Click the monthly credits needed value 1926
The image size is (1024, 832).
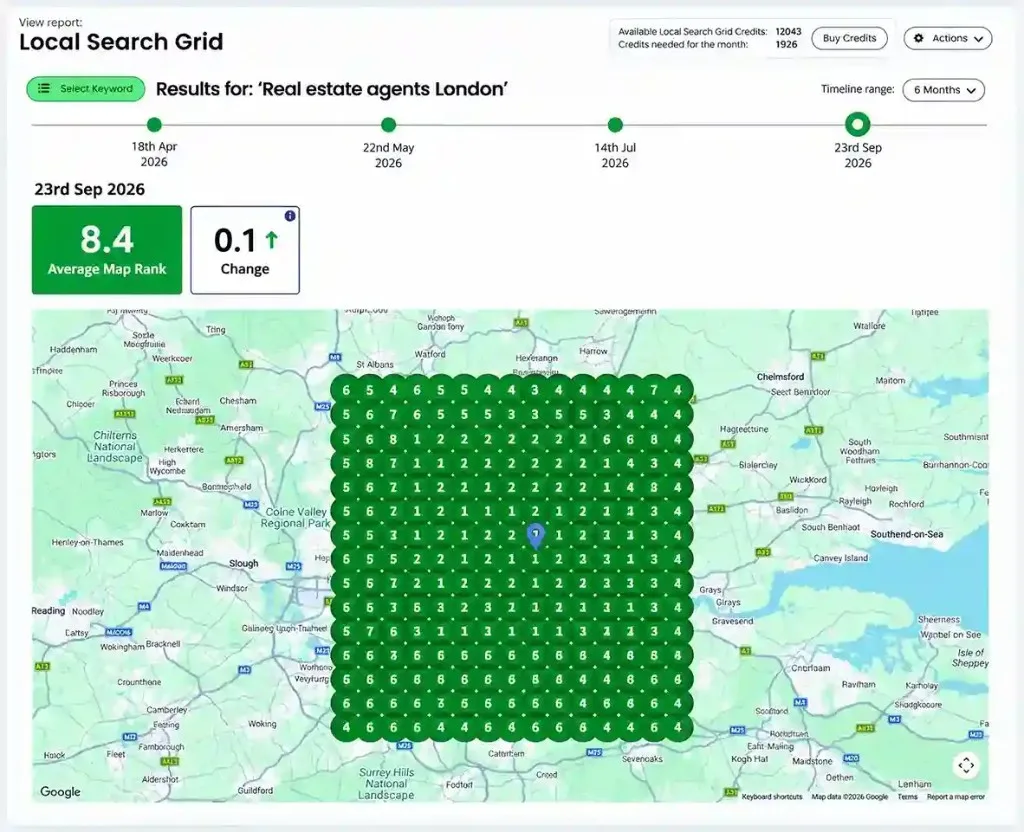point(786,44)
